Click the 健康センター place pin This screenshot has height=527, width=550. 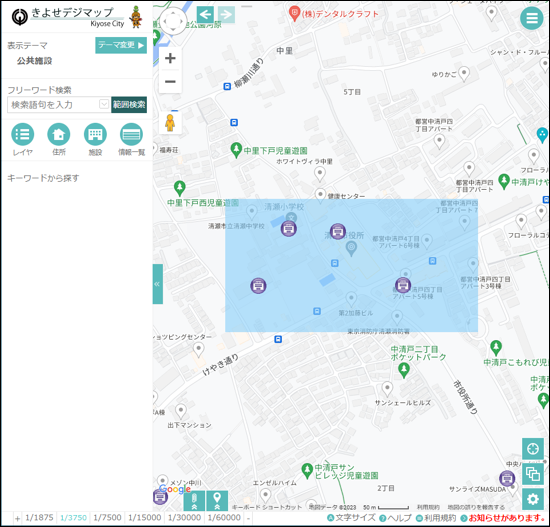[x=320, y=195]
